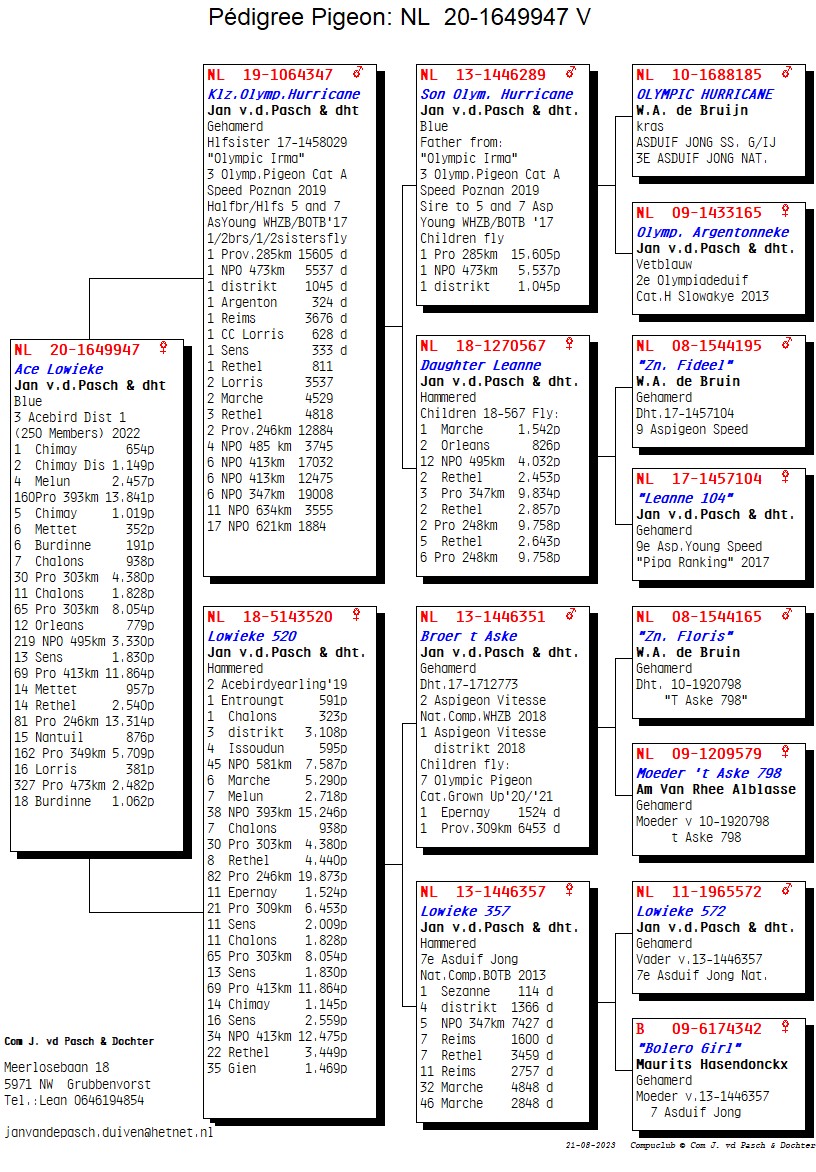This screenshot has height=1172, width=816.
Task: Click the Pédigree Pigeon page title
Action: tap(399, 17)
